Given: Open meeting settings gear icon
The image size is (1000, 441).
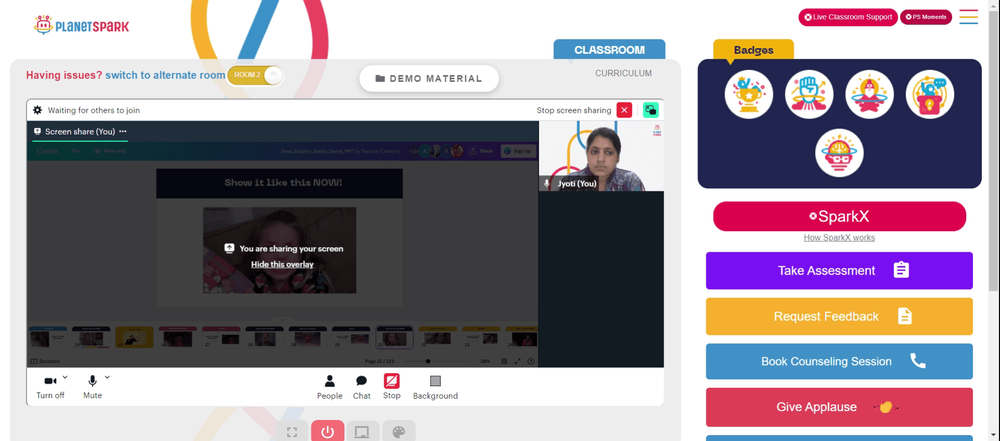Looking at the screenshot, I should coord(38,110).
